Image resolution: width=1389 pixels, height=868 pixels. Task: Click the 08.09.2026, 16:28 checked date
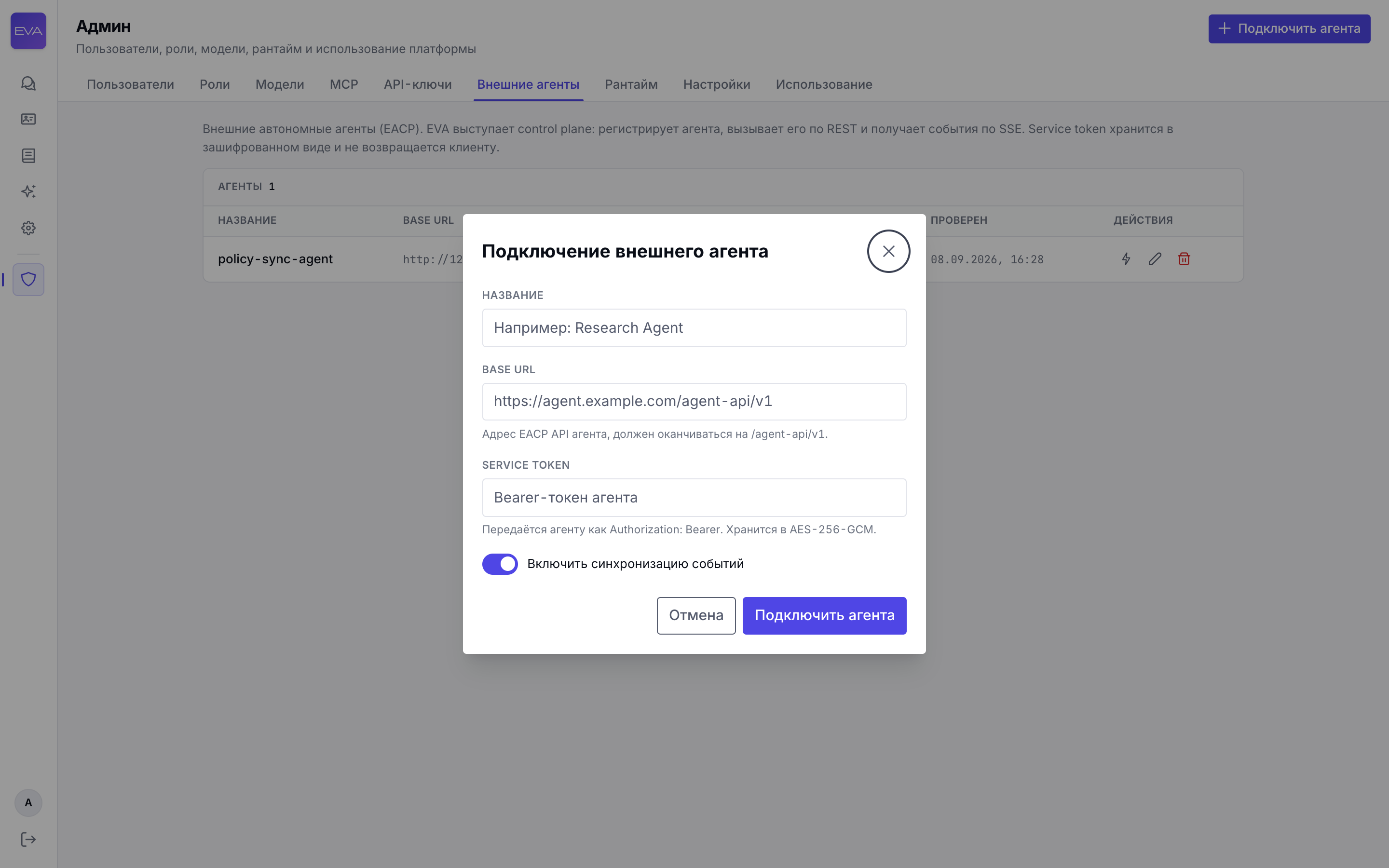tap(987, 259)
